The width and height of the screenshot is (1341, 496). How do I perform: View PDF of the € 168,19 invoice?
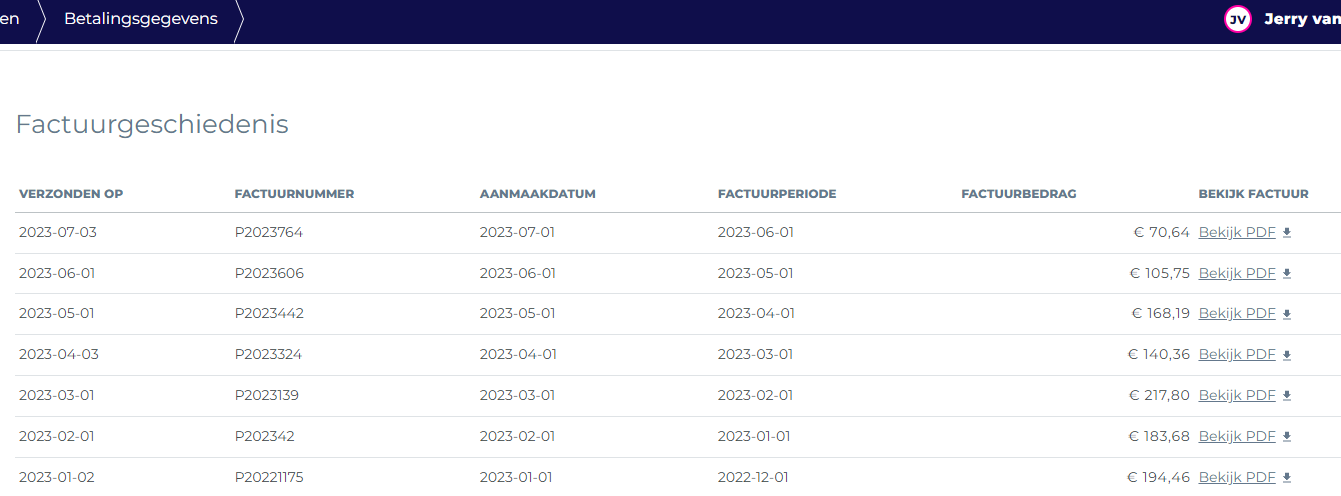click(1237, 313)
